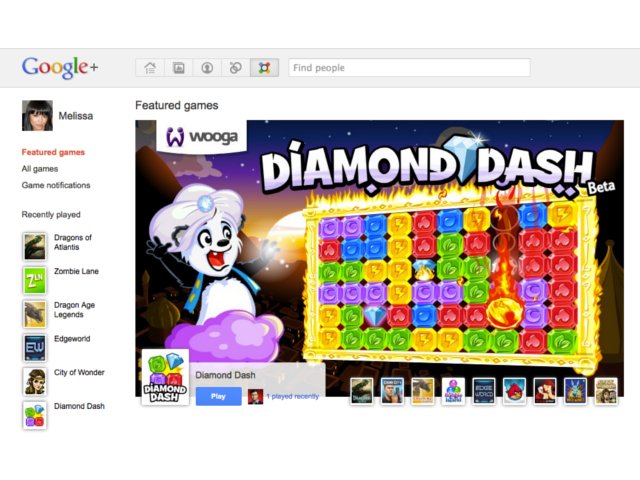Select the Games icon in toolbar

[x=264, y=68]
